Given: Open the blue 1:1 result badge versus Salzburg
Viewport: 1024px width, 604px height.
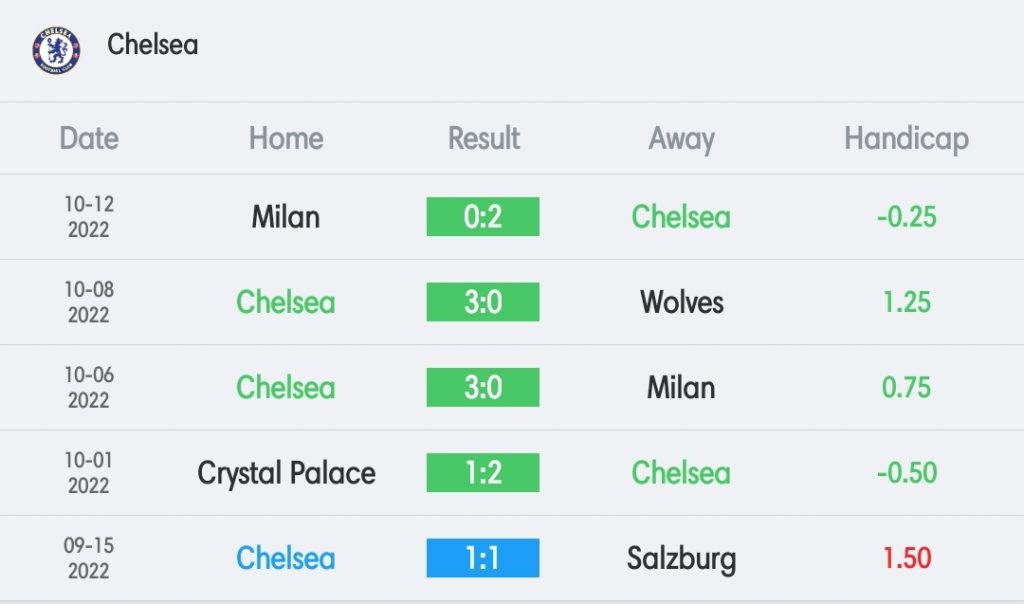Looking at the screenshot, I should coord(483,558).
